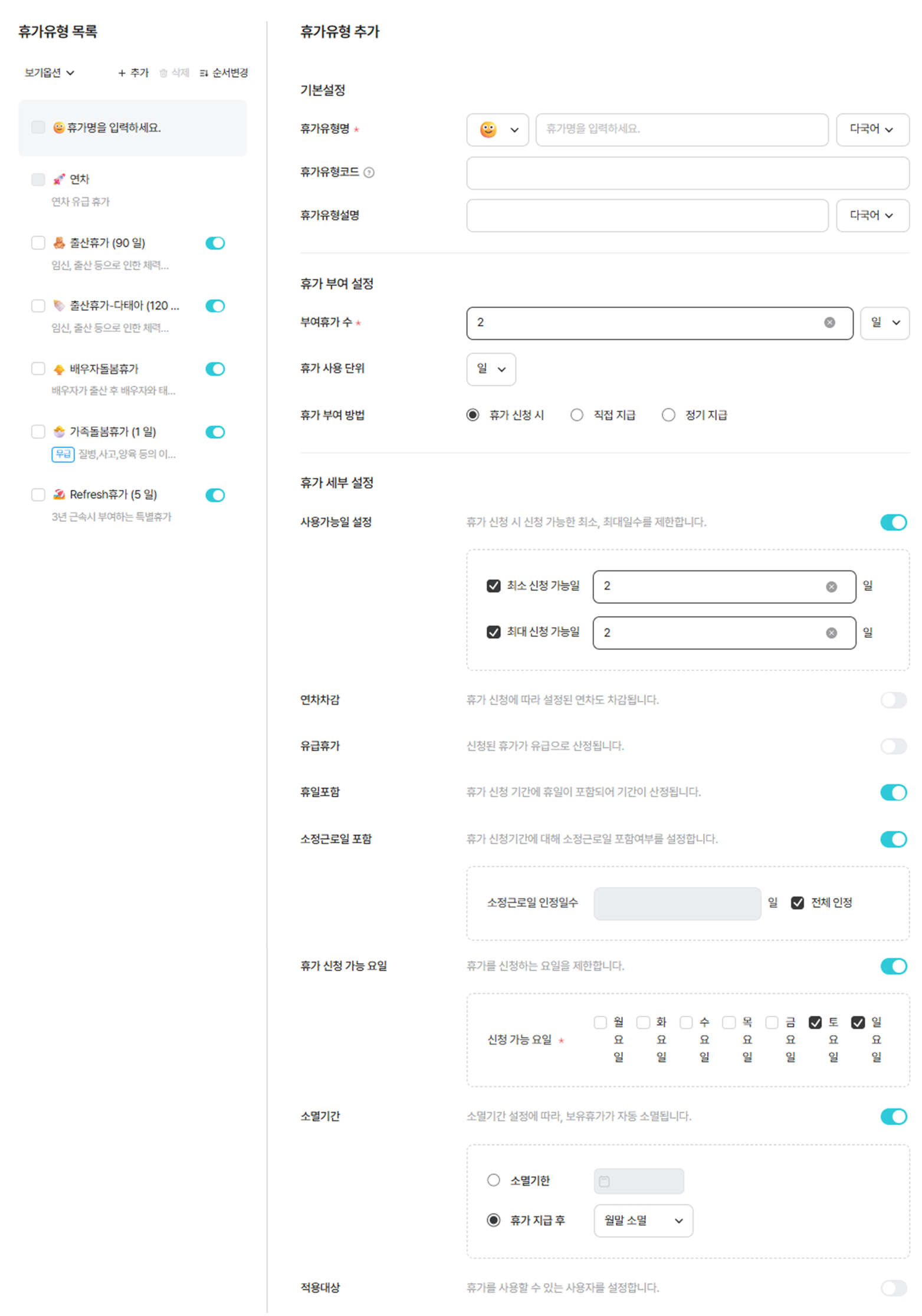Screen dimensions: 922x1316
Task: Click the 삭제 button in list toolbar
Action: pos(175,73)
